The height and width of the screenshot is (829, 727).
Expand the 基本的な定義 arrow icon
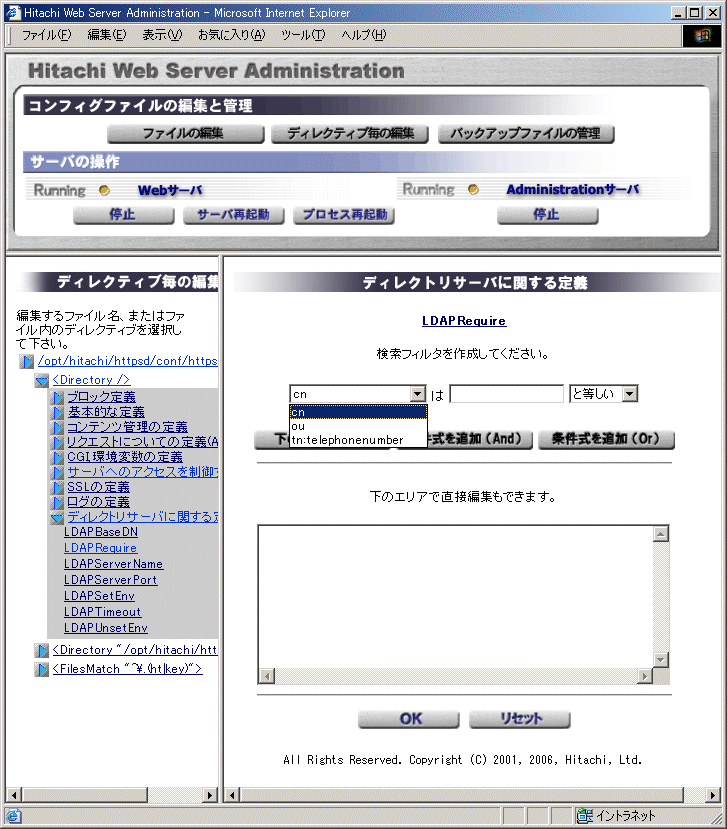(57, 412)
